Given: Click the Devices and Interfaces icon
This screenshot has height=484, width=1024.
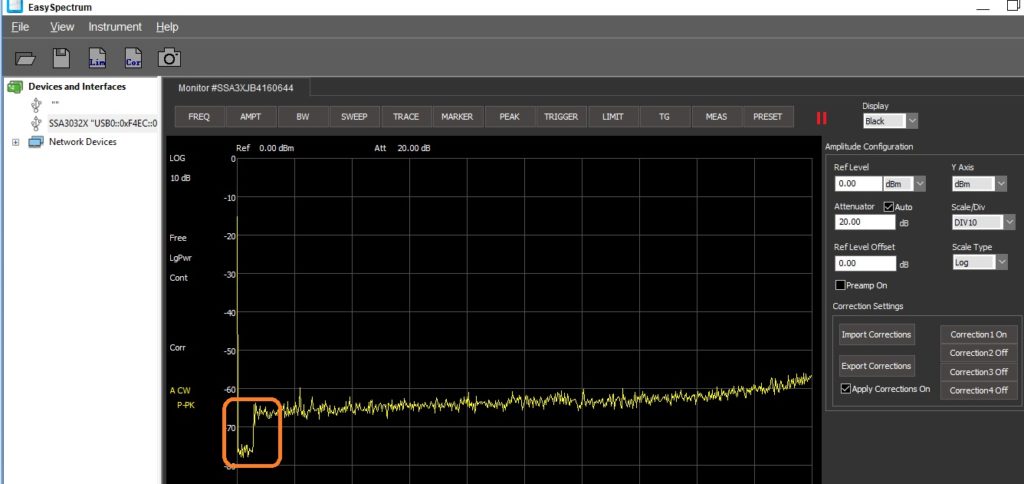Looking at the screenshot, I should [14, 87].
